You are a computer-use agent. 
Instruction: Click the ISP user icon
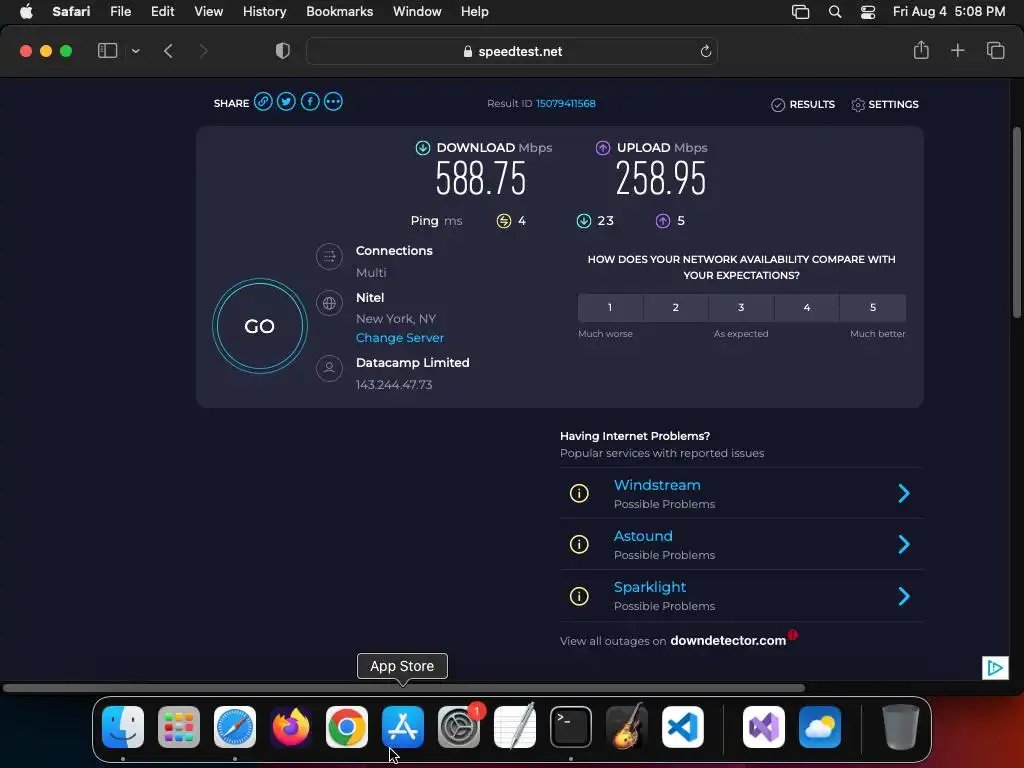(329, 368)
